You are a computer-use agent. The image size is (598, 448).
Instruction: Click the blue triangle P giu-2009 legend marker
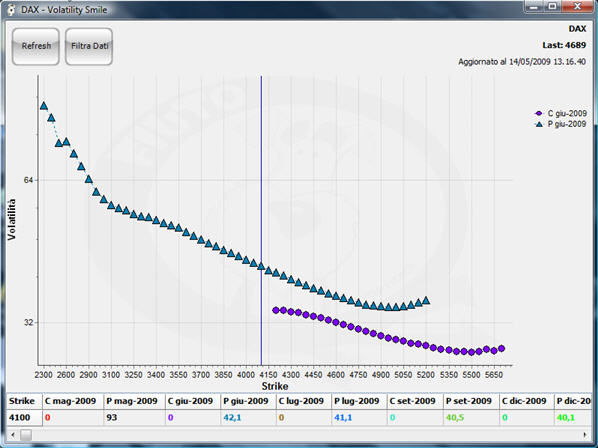coord(539,124)
